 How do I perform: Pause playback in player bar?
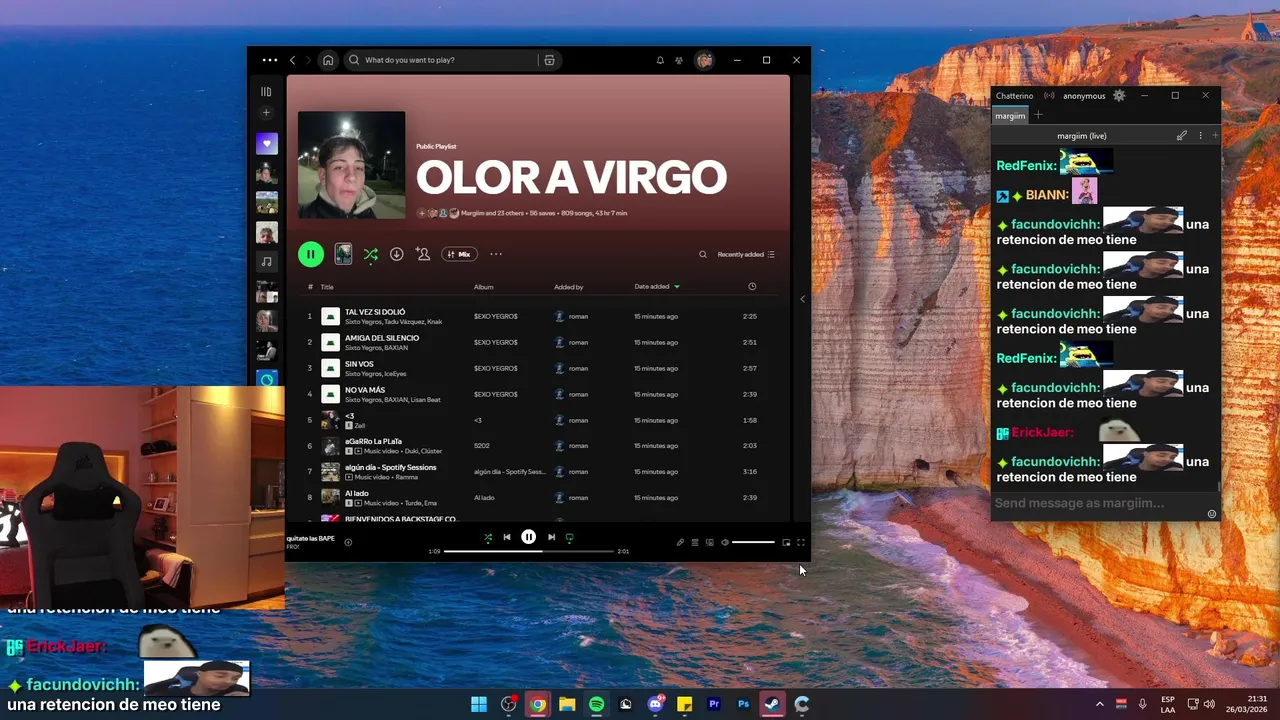529,537
